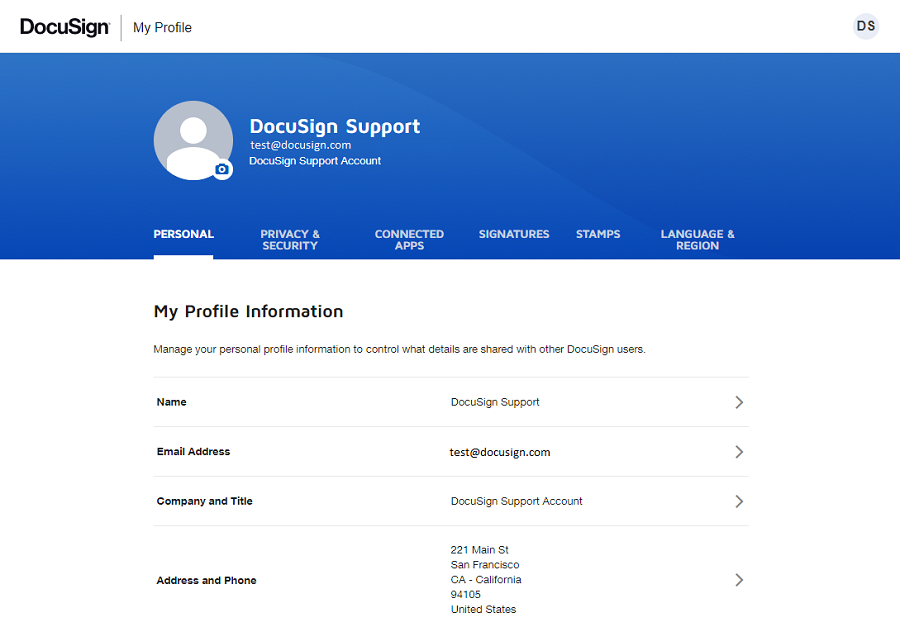The width and height of the screenshot is (900, 627).
Task: Click the My Profile Information heading
Action: [249, 311]
